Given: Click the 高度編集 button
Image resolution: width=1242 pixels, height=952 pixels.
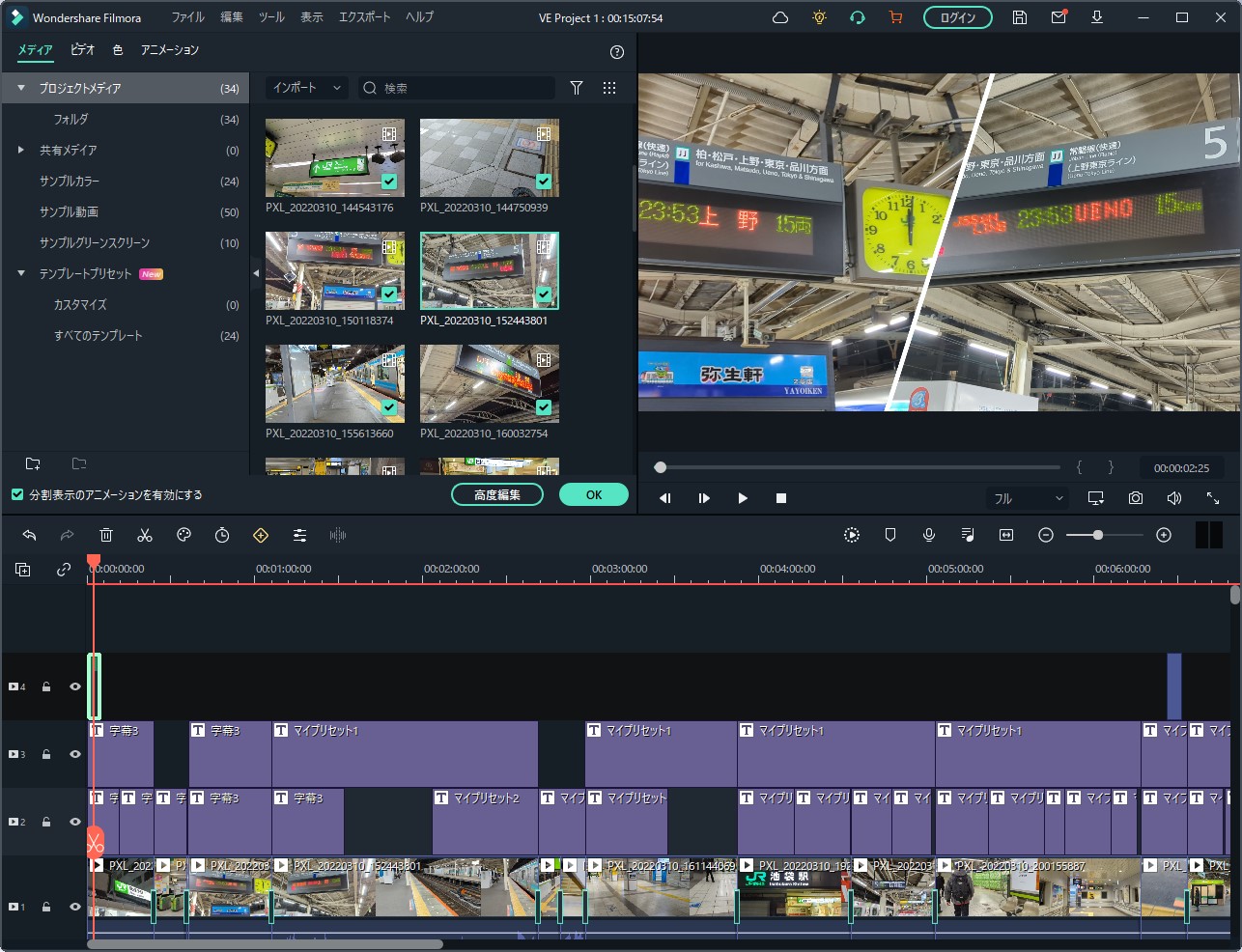Looking at the screenshot, I should click(x=496, y=494).
